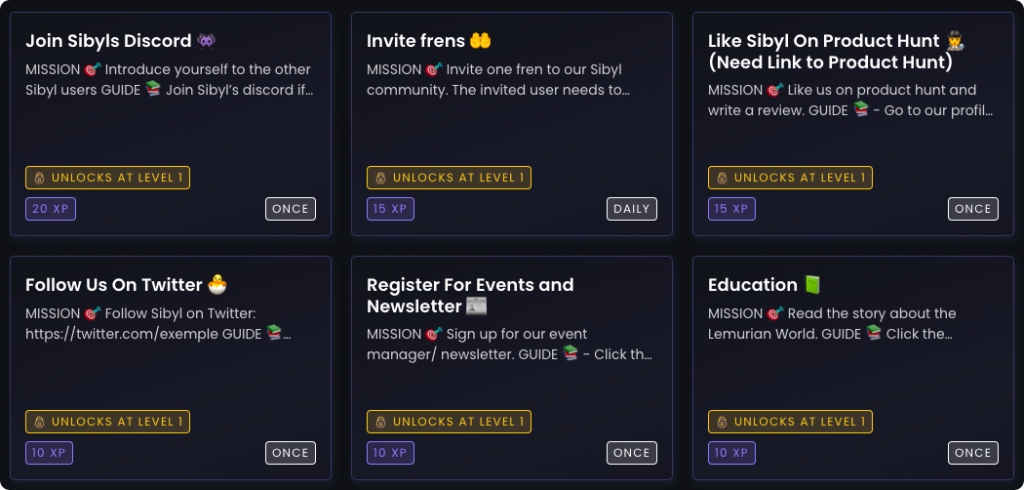
Task: Select the 15 XP badge on the Invite frens card
Action: coord(391,209)
